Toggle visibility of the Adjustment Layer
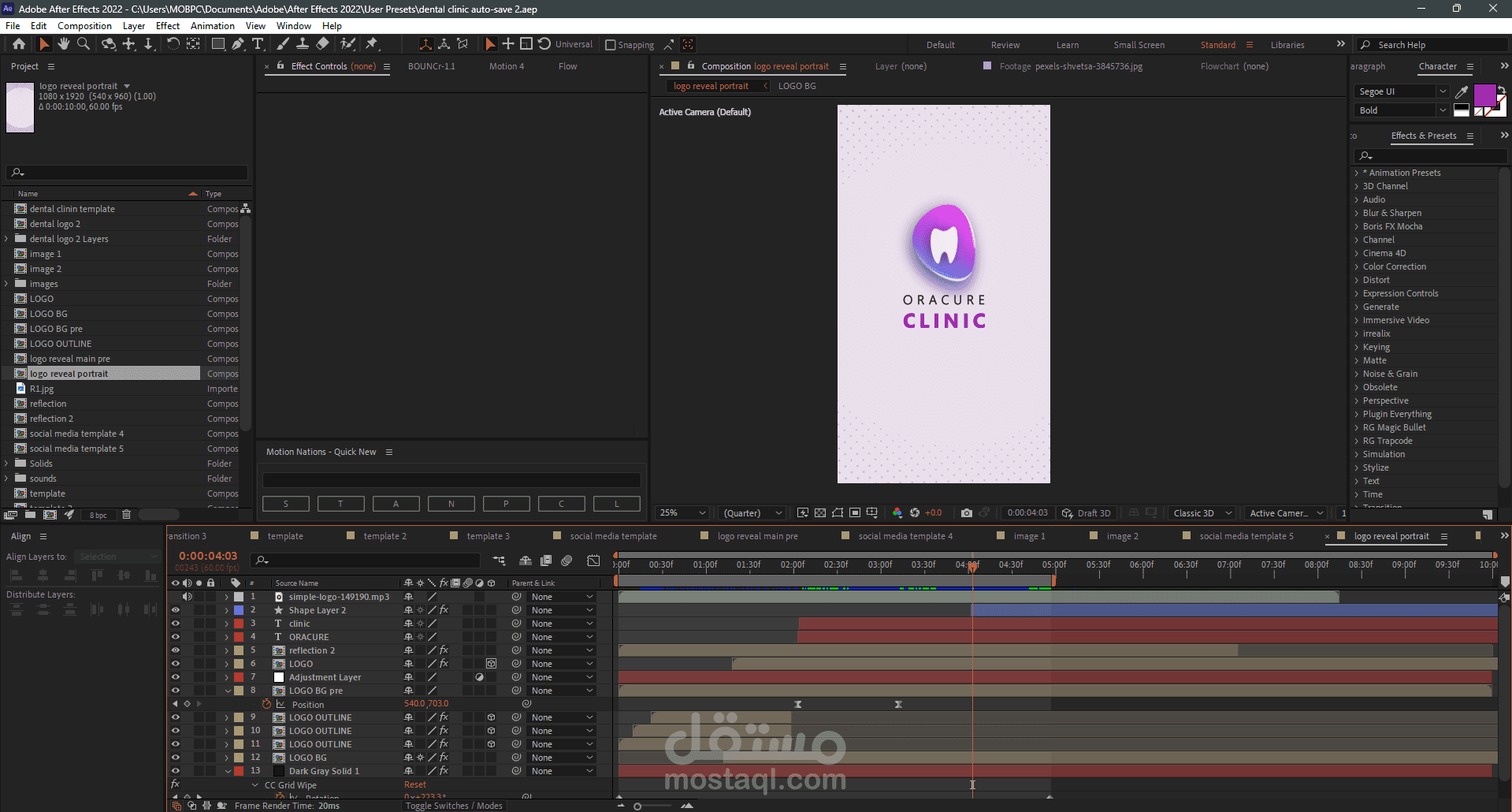Screen dimensions: 1512x812 (x=176, y=677)
